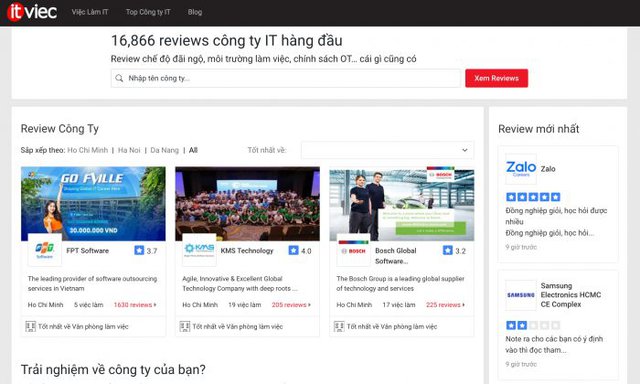Click the star rating icon beside 3.7
Screen dimensions: 640x384
[x=139, y=250]
